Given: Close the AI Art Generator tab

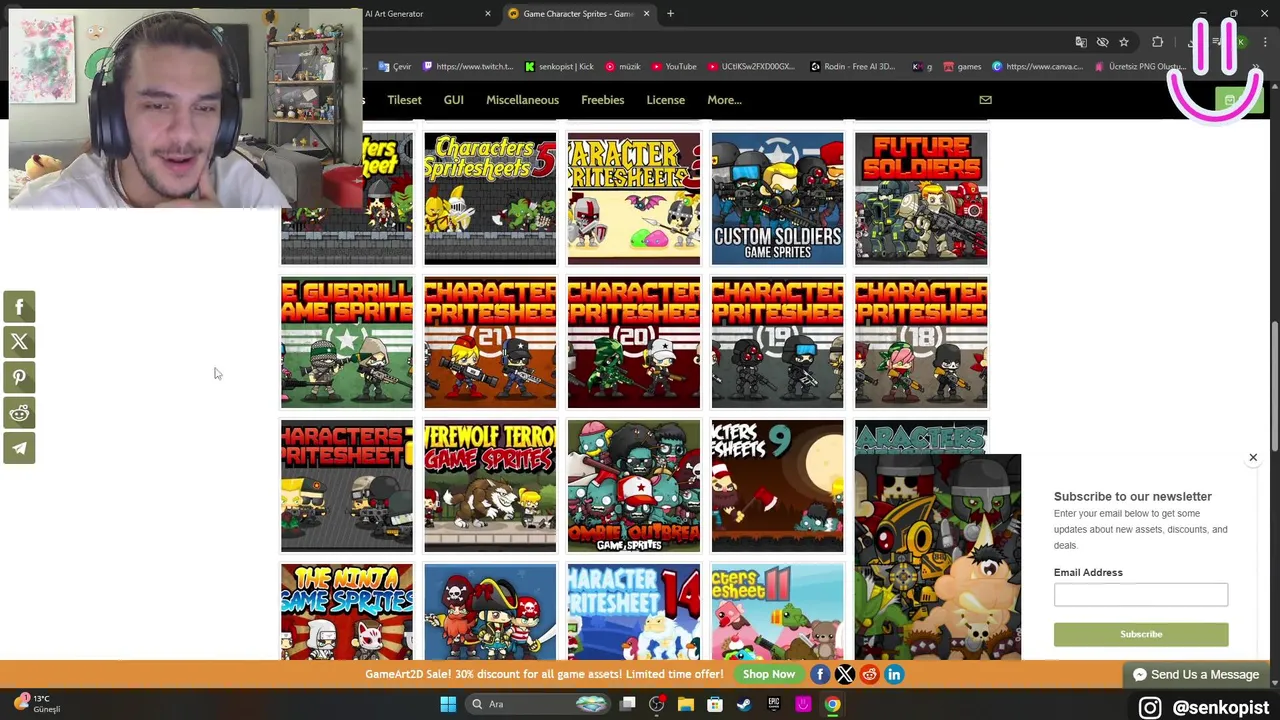Looking at the screenshot, I should (x=488, y=14).
